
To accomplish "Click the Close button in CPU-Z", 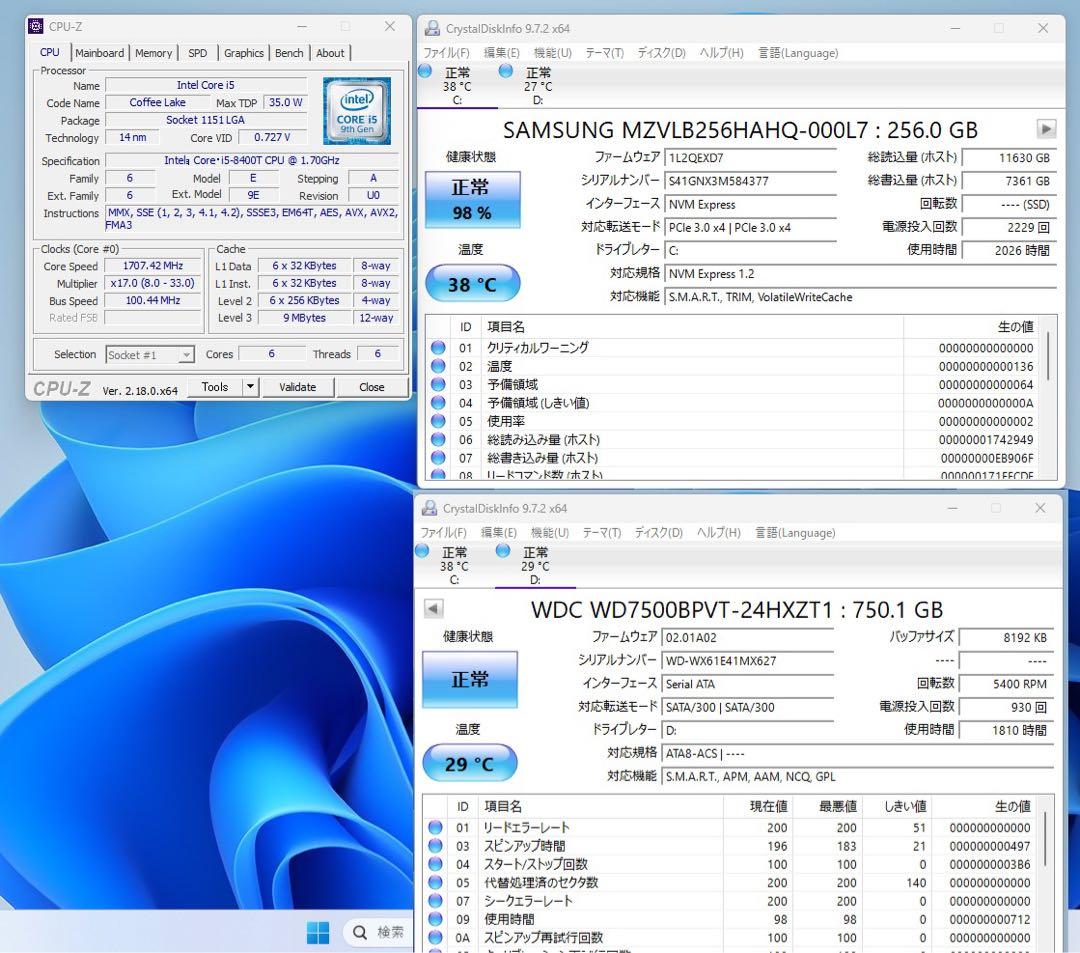I will [x=372, y=387].
